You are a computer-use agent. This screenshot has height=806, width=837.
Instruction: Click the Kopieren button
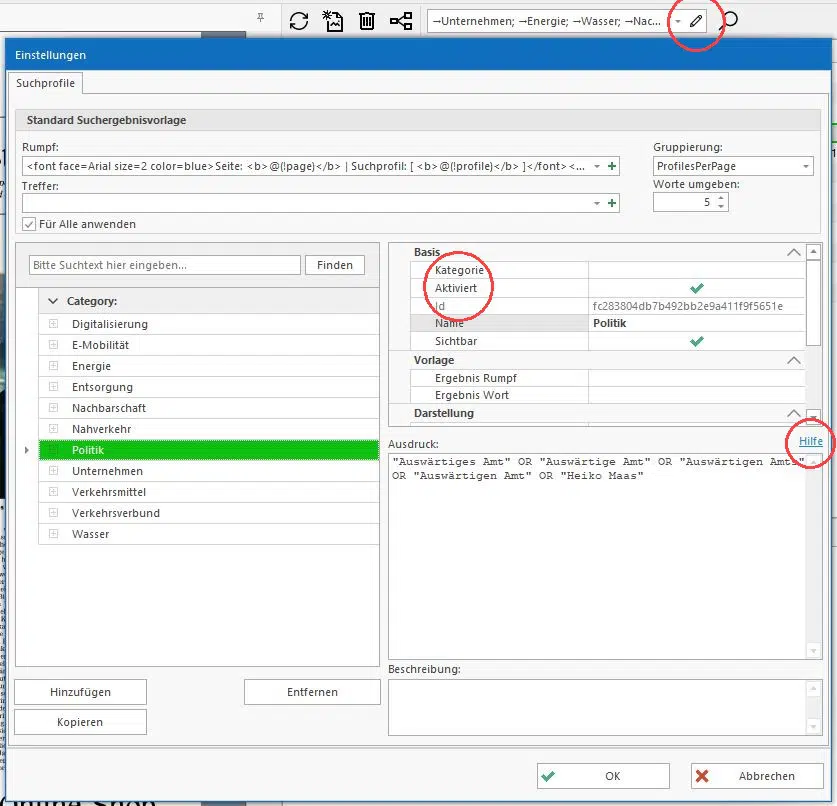point(80,722)
